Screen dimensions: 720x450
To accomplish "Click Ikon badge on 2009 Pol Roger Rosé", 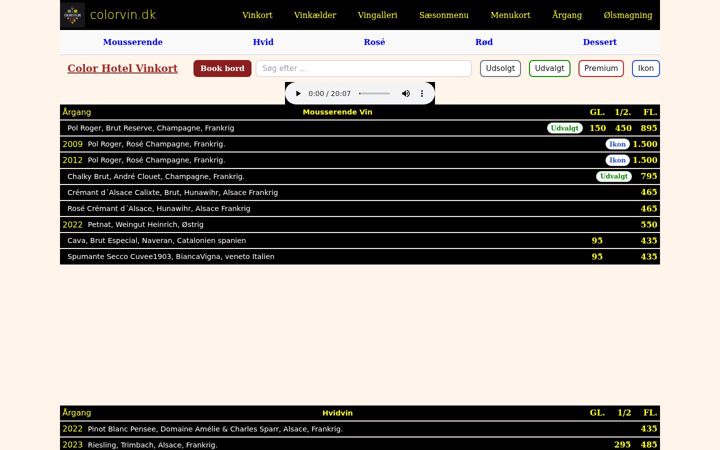I will pos(617,144).
